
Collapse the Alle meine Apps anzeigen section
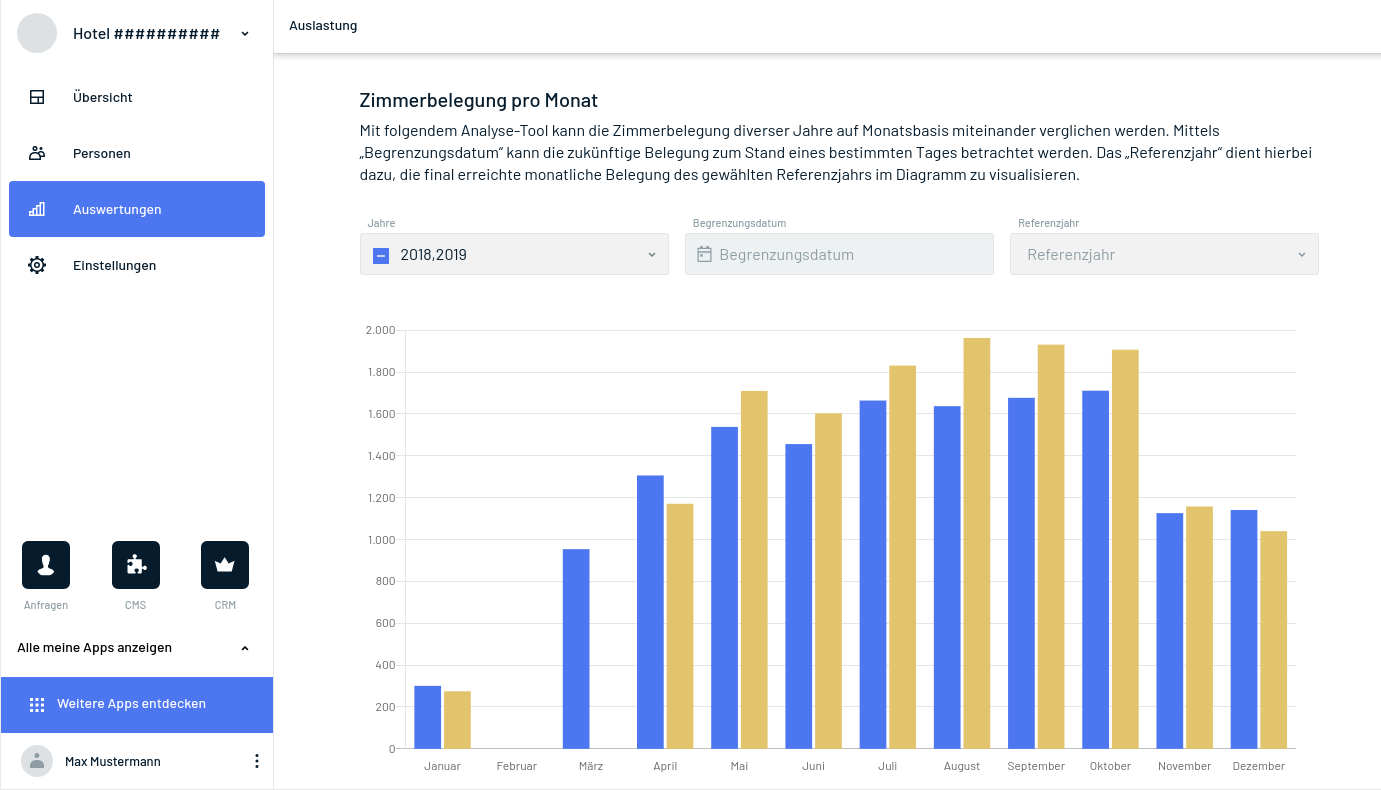(245, 648)
